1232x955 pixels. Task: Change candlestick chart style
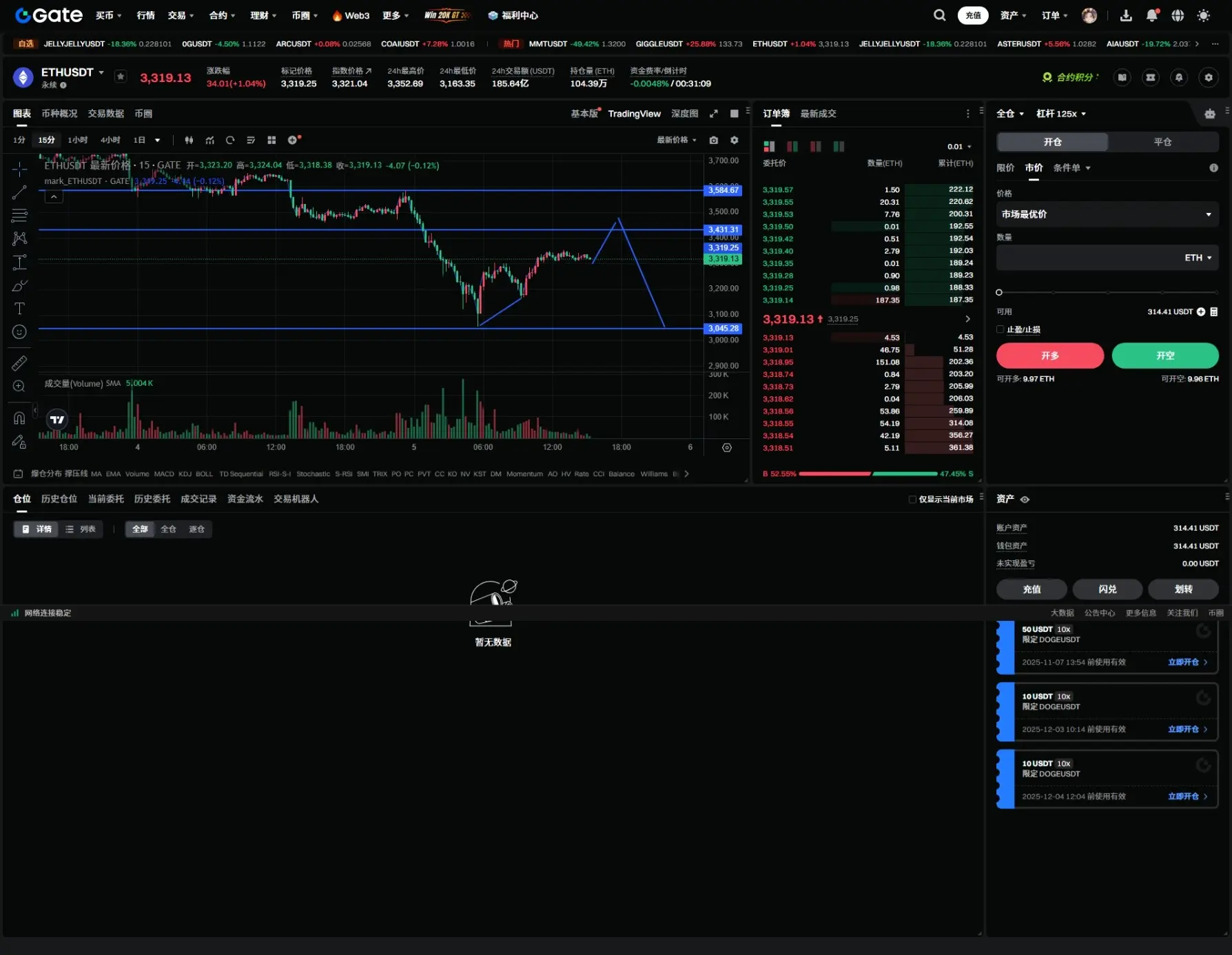point(189,140)
